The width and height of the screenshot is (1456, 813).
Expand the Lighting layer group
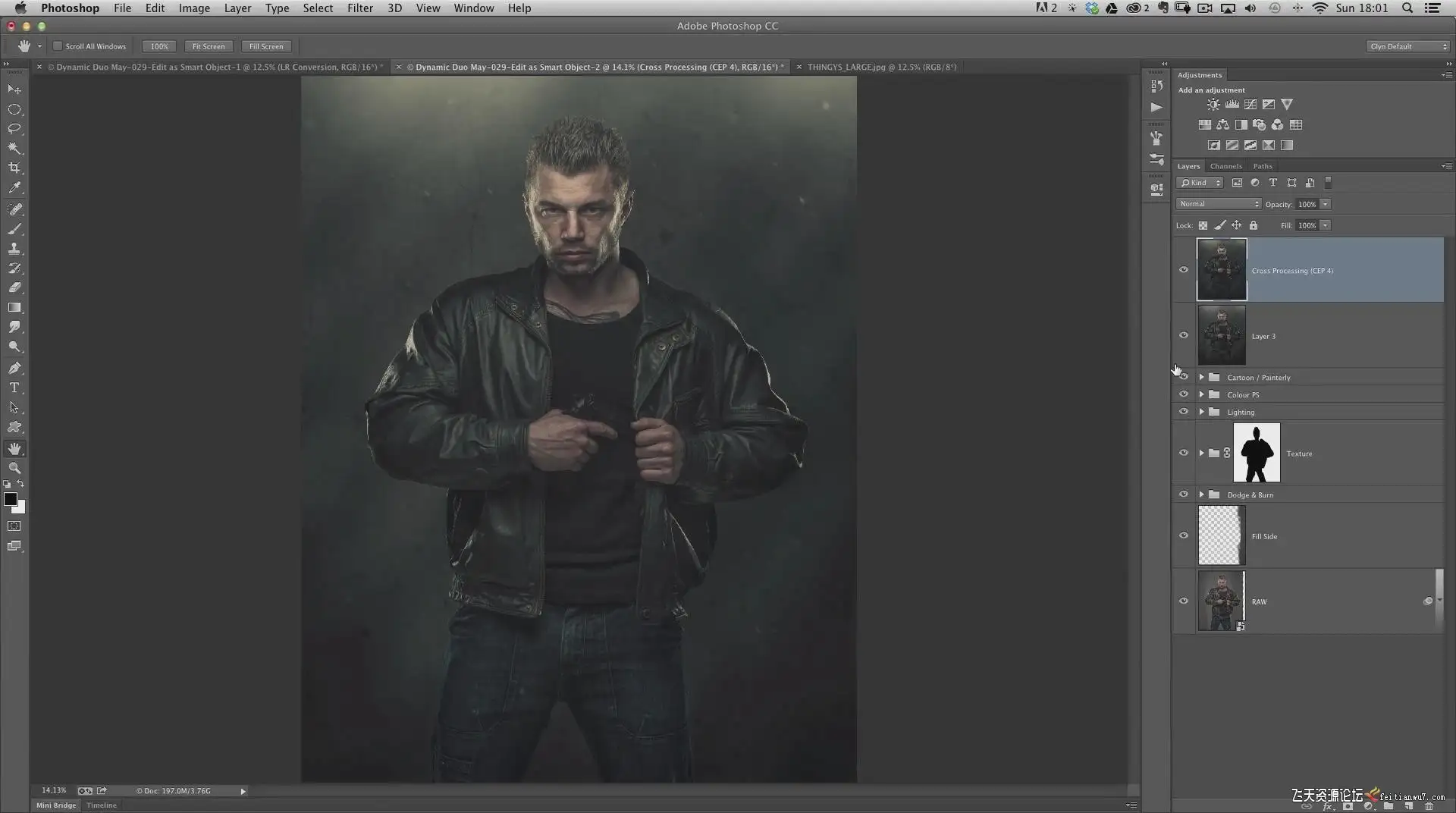1201,412
